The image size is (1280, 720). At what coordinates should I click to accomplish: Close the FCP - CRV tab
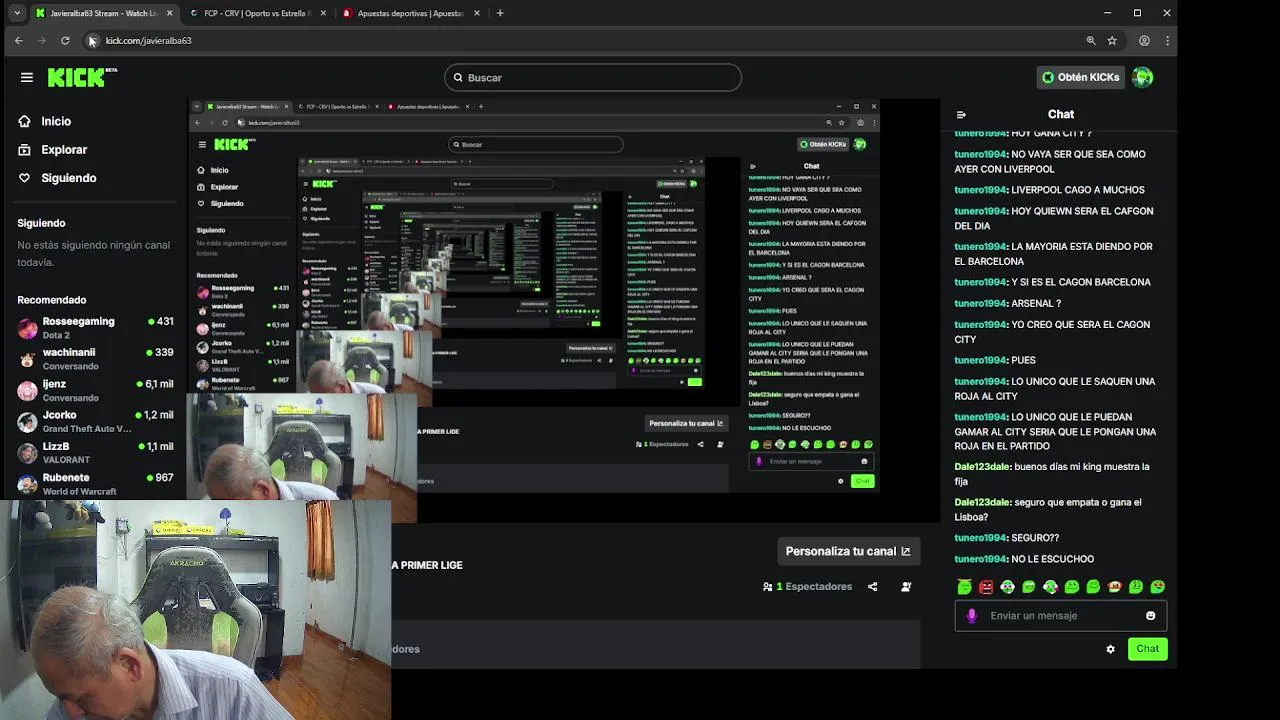322,13
